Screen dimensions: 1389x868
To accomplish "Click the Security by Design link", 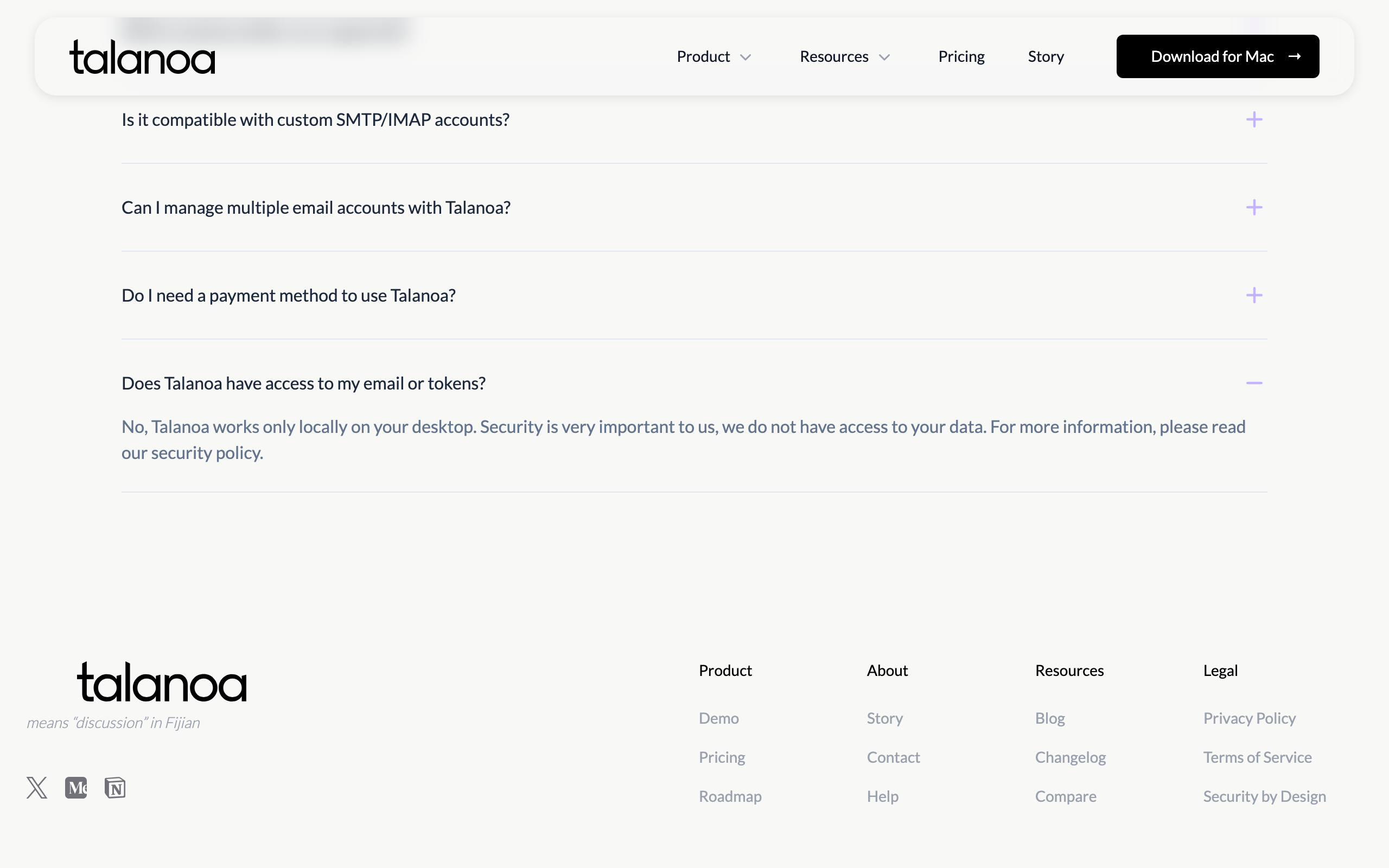I will click(1264, 796).
